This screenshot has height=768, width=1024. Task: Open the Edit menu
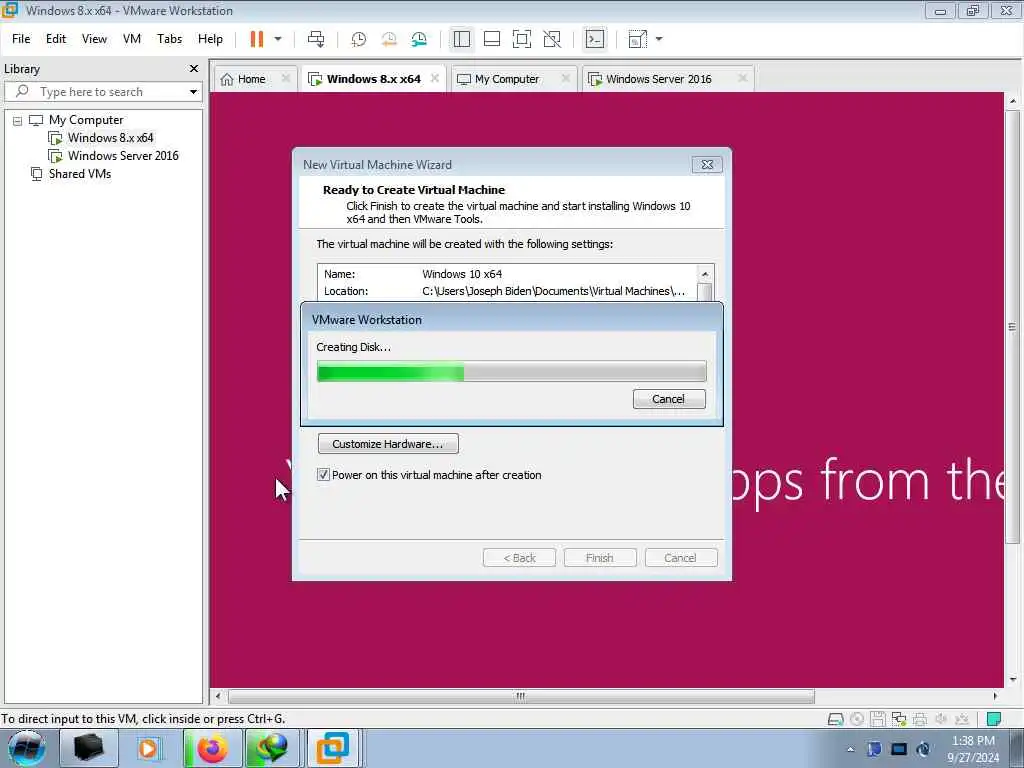click(x=56, y=39)
